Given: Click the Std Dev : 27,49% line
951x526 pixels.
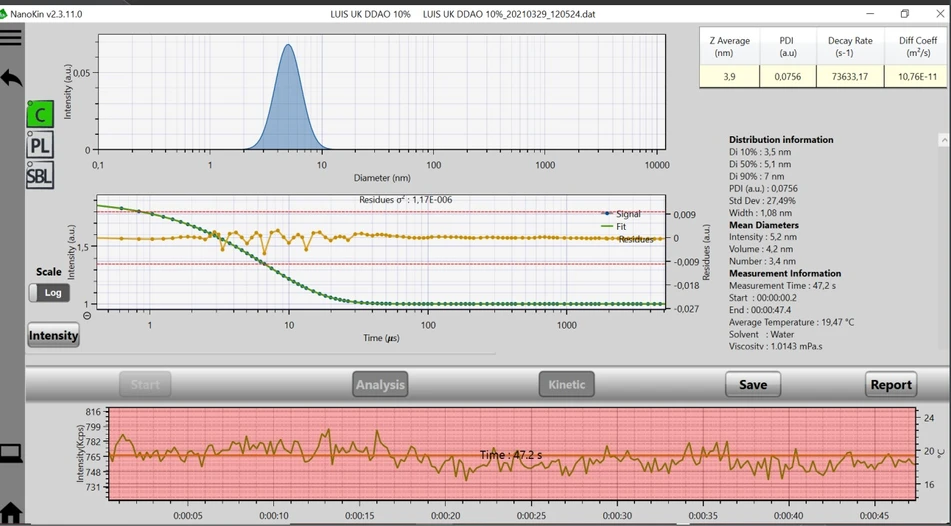Looking at the screenshot, I should 762,200.
